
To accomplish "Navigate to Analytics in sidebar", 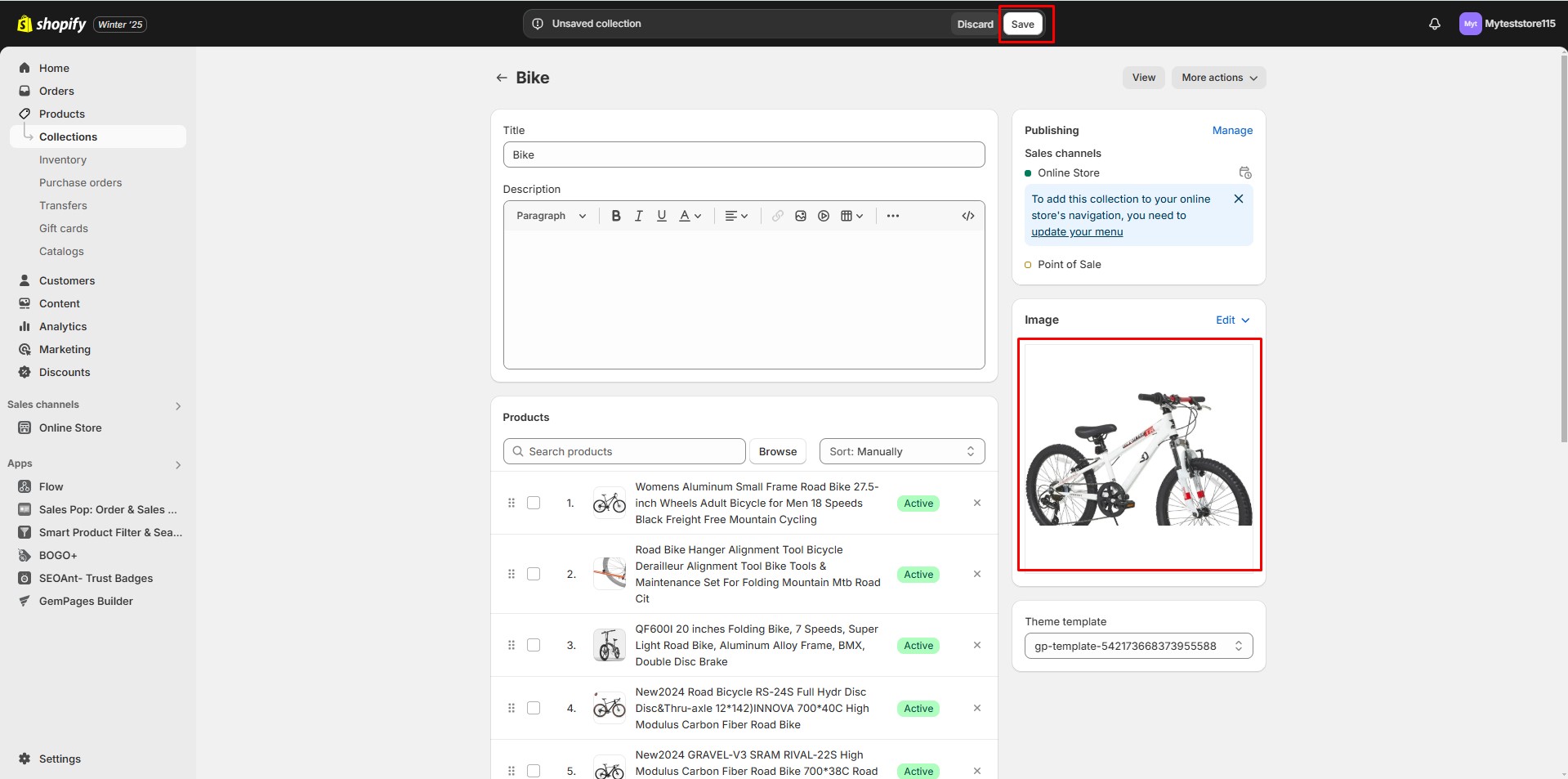I will click(63, 326).
